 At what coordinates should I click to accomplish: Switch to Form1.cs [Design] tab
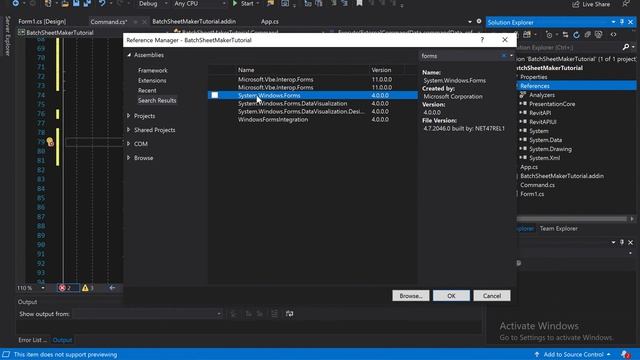42,21
